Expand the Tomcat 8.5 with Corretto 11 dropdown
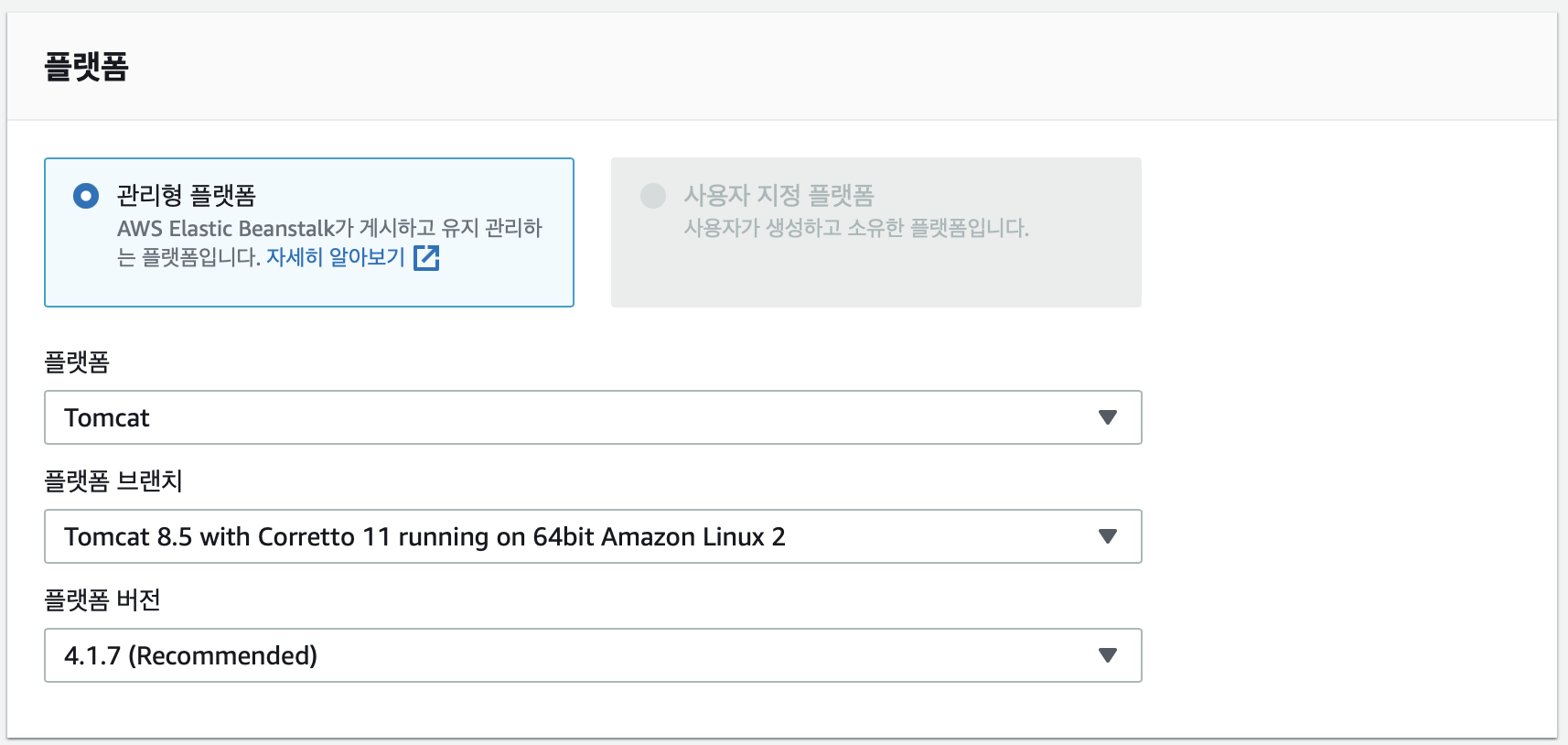Viewport: 1568px width, 745px height. (x=549, y=536)
